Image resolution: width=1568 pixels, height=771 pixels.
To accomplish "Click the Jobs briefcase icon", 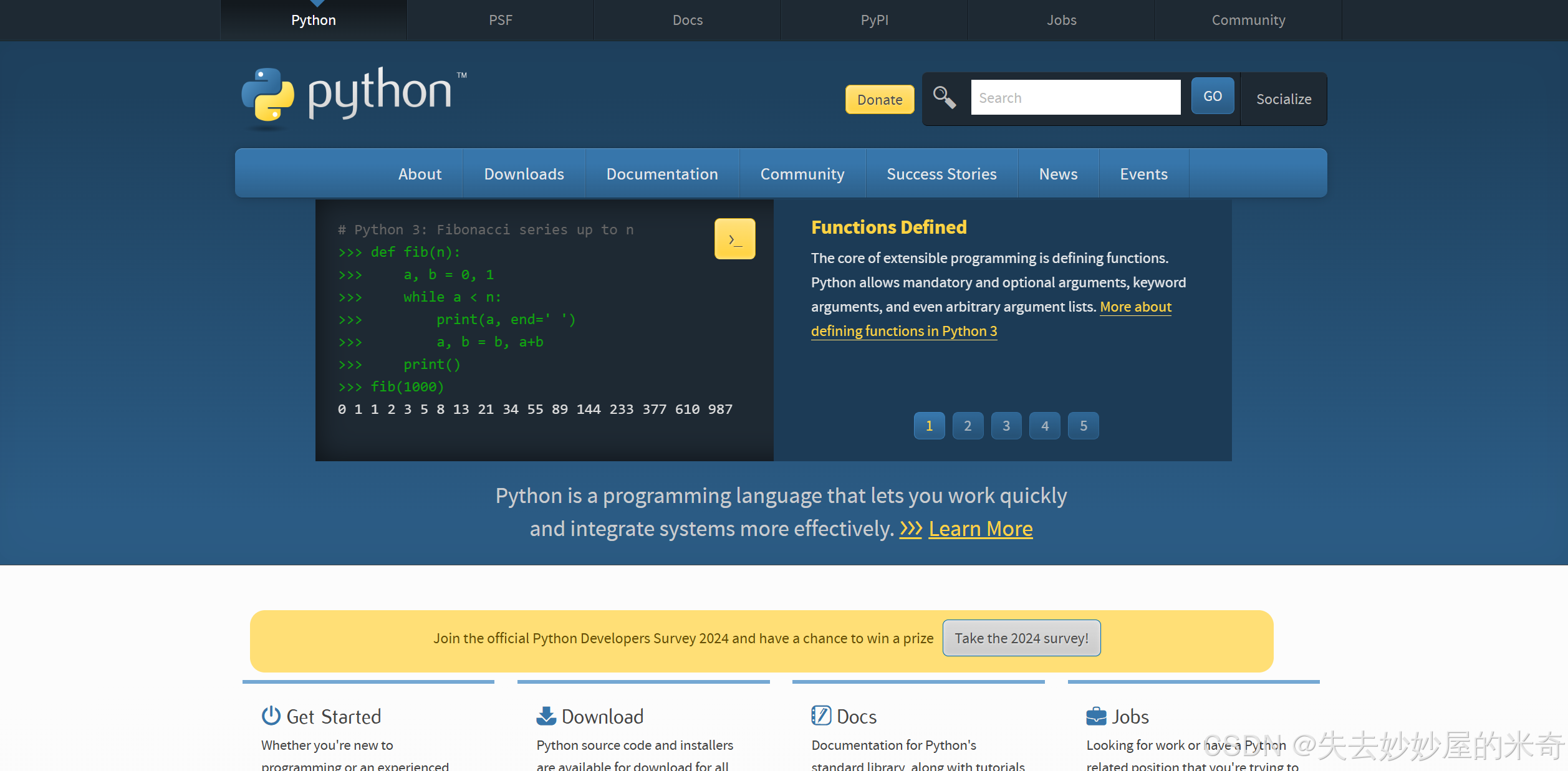I will [1096, 716].
